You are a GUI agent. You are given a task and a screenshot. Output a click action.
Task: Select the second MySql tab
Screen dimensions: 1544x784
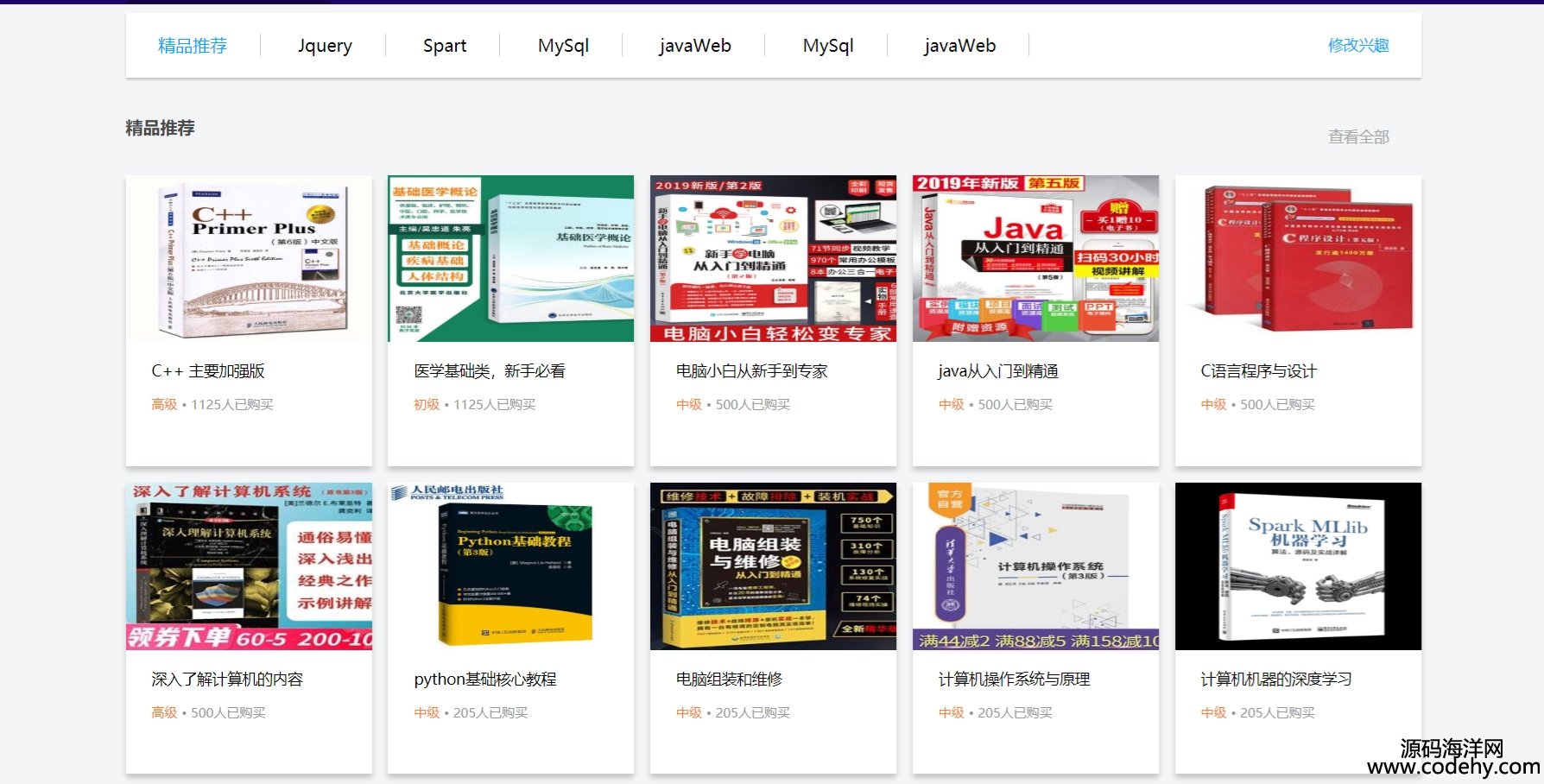click(x=828, y=46)
